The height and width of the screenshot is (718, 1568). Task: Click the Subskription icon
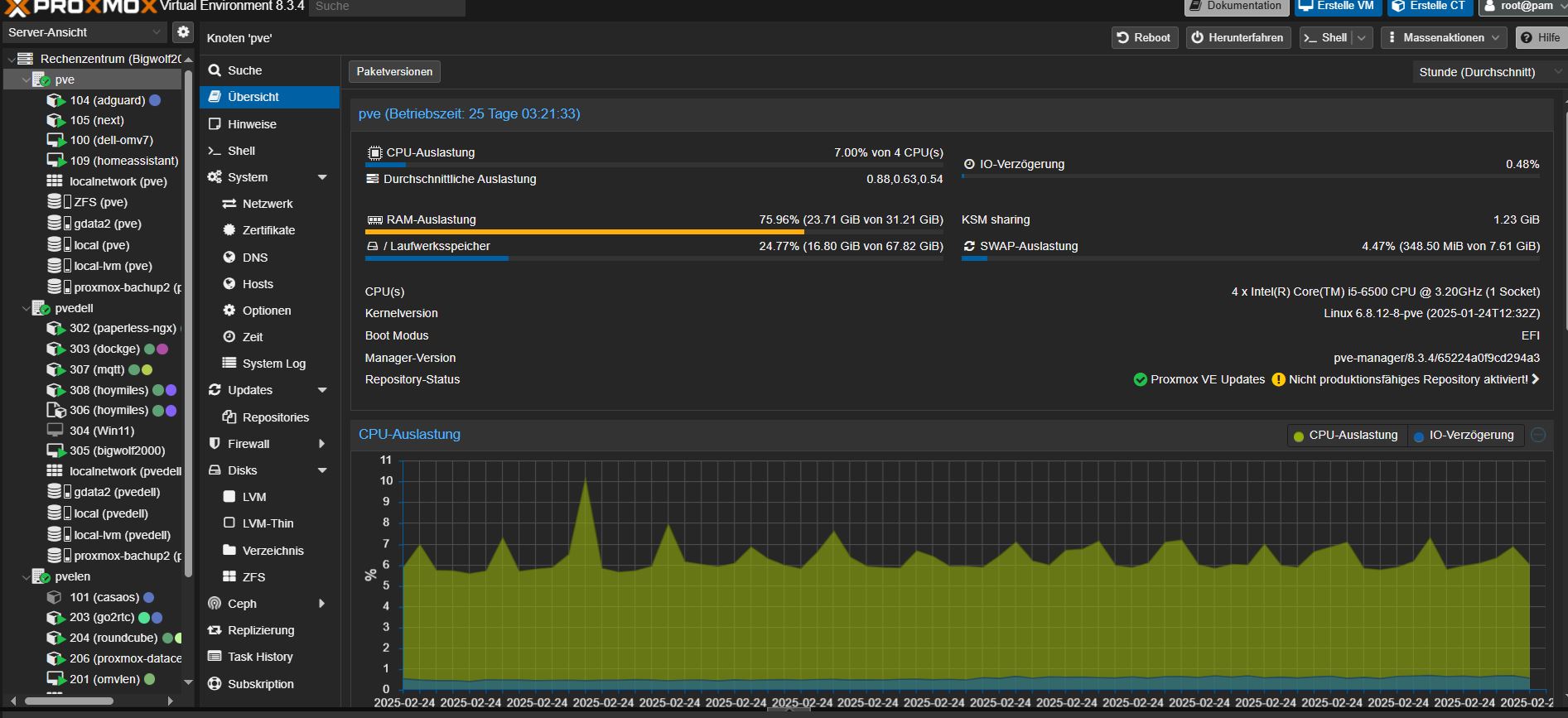click(x=215, y=684)
